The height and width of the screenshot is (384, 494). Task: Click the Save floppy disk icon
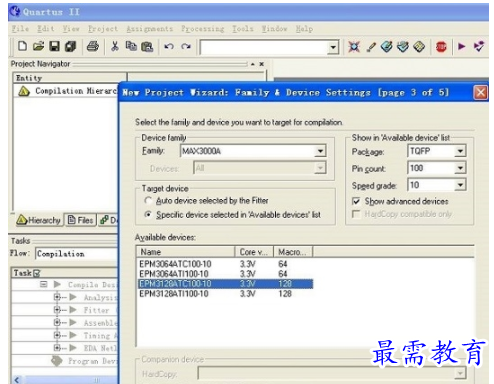54,46
